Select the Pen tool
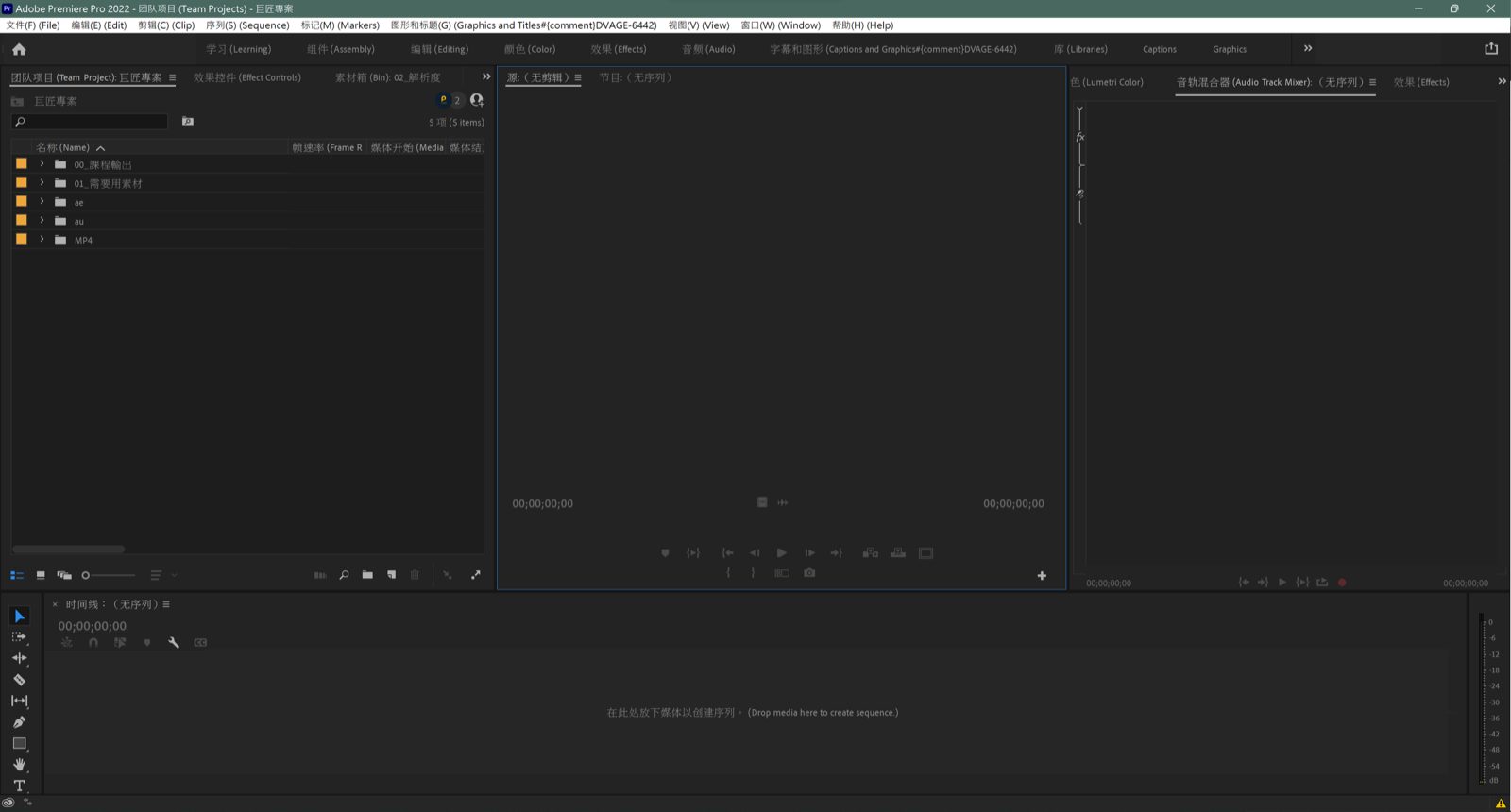This screenshot has height=812, width=1511. tap(19, 722)
